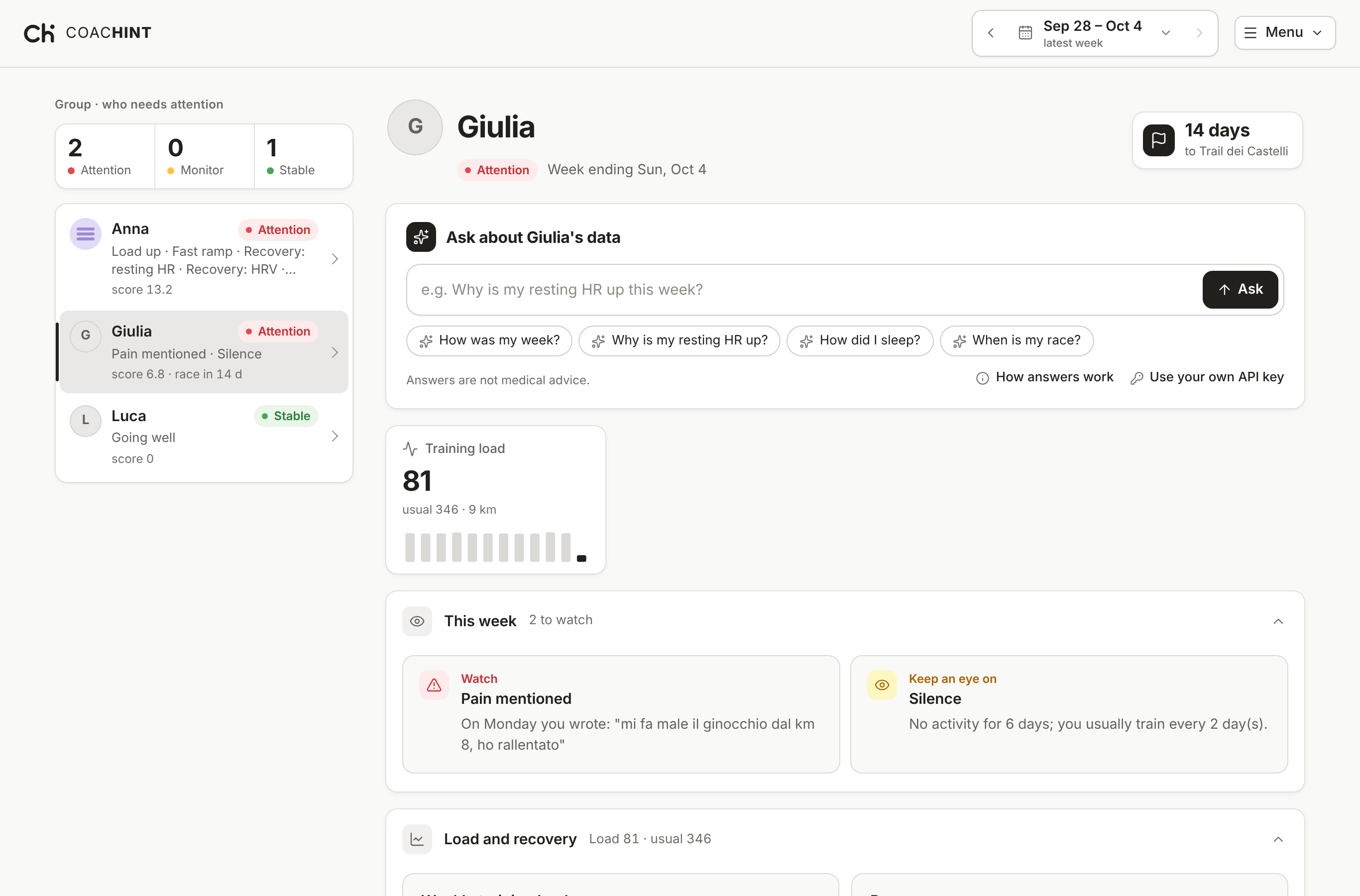
Task: Click the eye icon next to This week
Action: pos(417,621)
